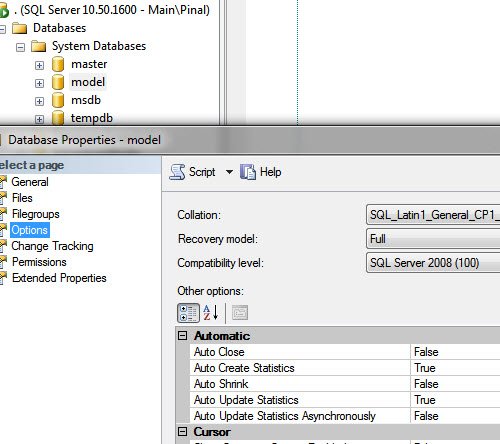Select the model database in tree

point(88,82)
